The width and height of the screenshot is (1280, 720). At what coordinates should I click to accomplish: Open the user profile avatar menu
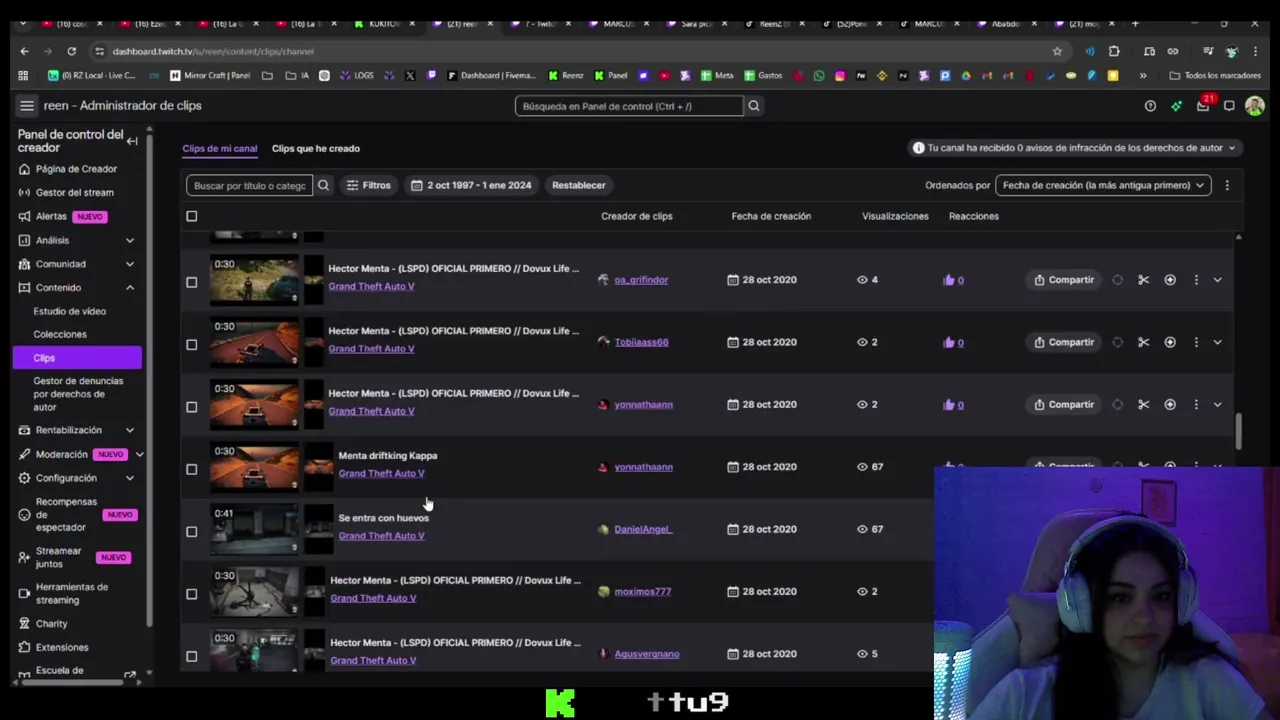(x=1254, y=106)
